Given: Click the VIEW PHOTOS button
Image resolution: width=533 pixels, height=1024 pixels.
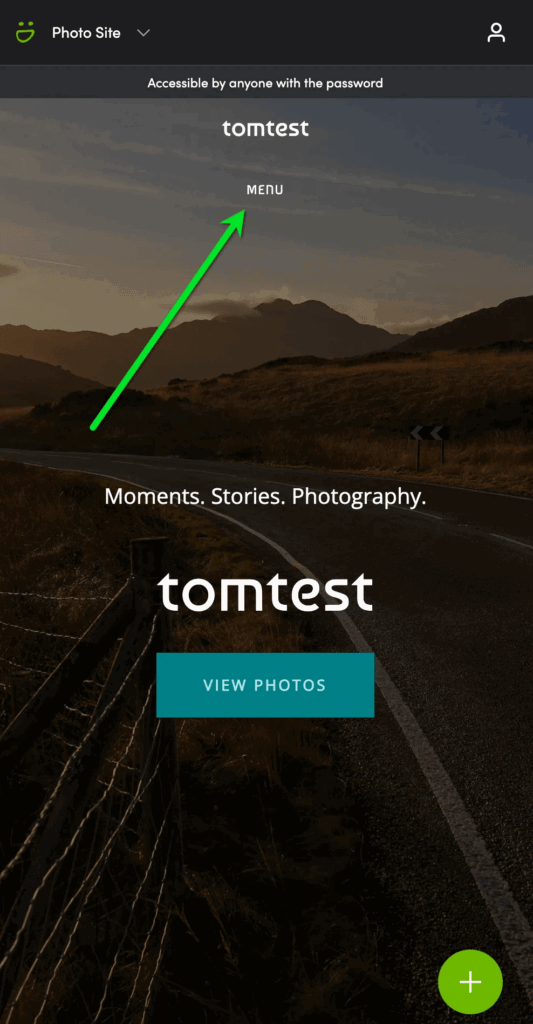Looking at the screenshot, I should [265, 685].
